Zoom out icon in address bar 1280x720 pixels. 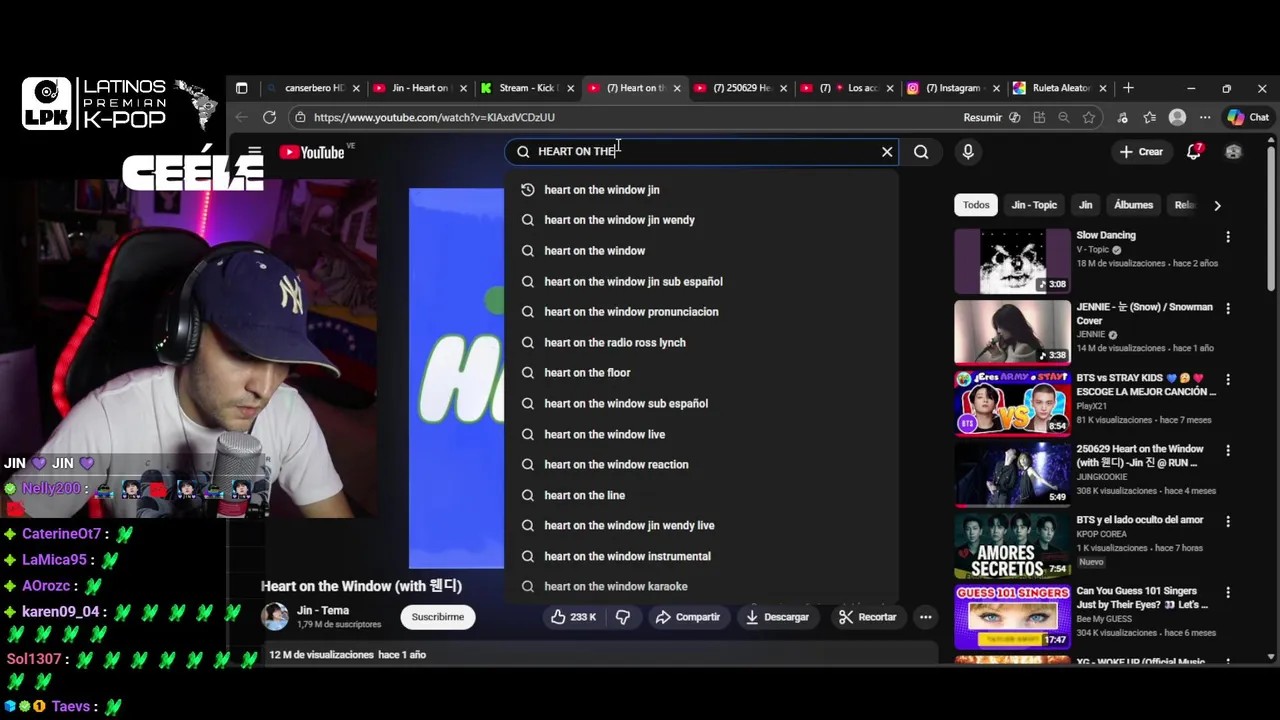click(1063, 117)
